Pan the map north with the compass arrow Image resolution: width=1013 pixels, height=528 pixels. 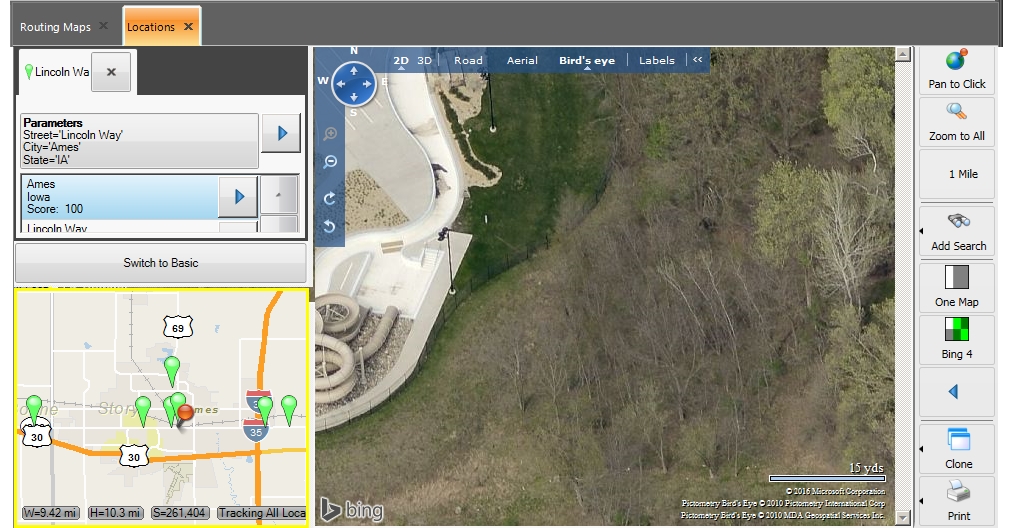coord(354,70)
